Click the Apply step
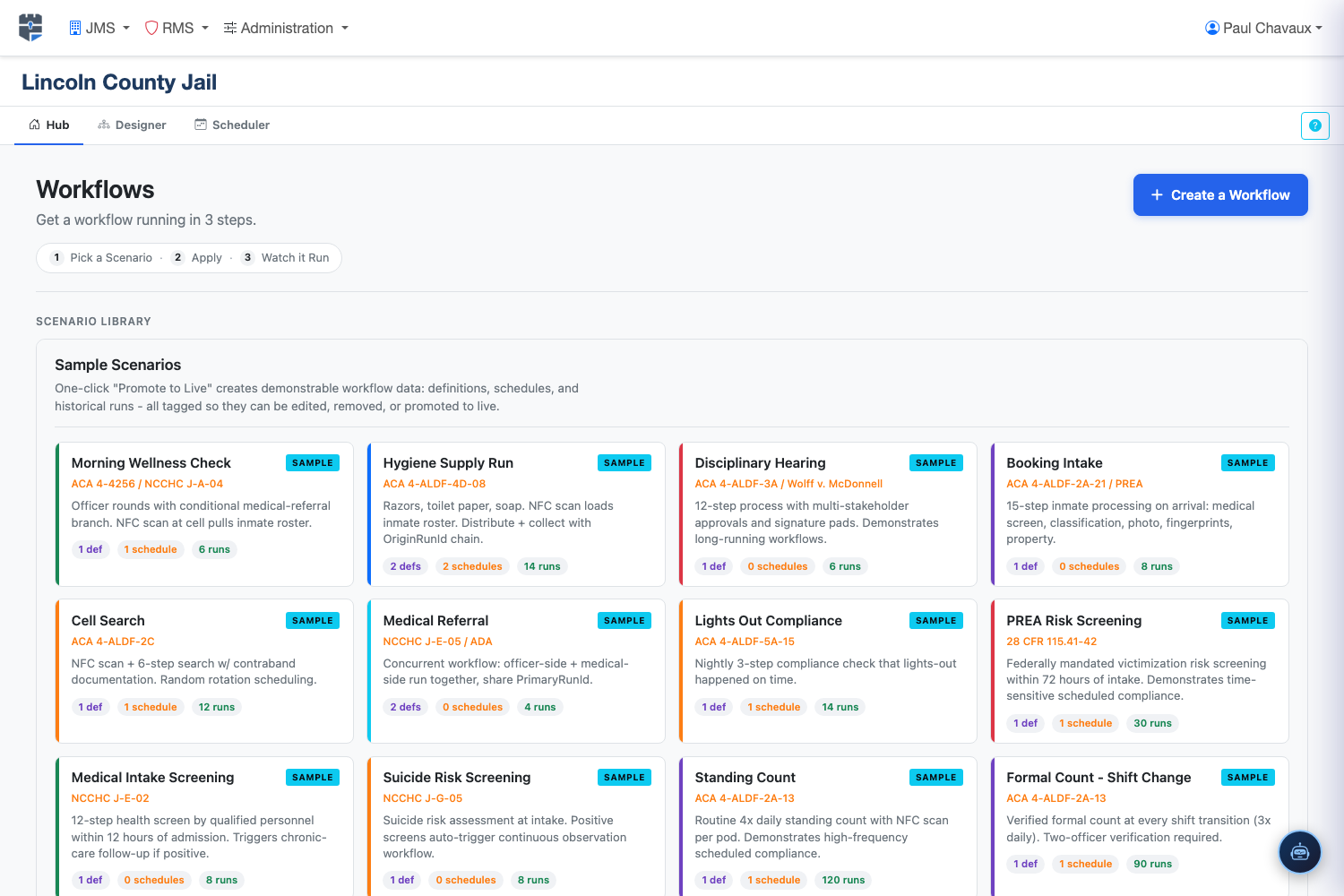1344x896 pixels. [x=196, y=257]
